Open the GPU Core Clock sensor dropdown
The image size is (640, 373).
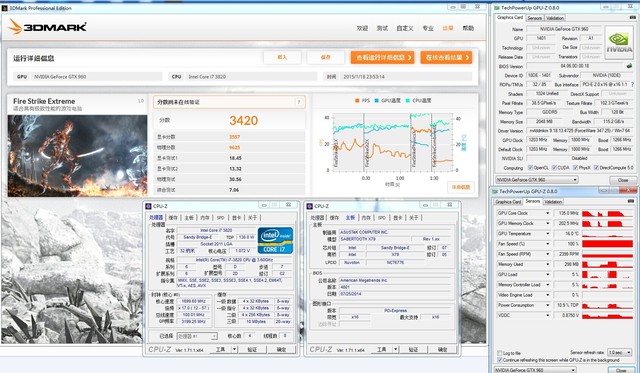point(548,213)
